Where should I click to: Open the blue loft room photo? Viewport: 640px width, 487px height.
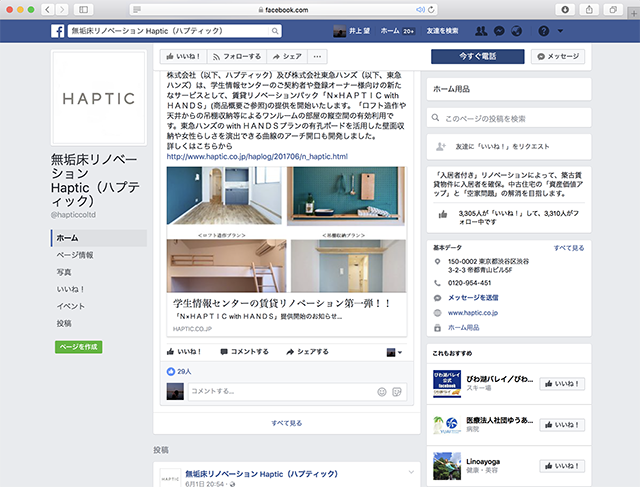pyautogui.click(x=224, y=196)
